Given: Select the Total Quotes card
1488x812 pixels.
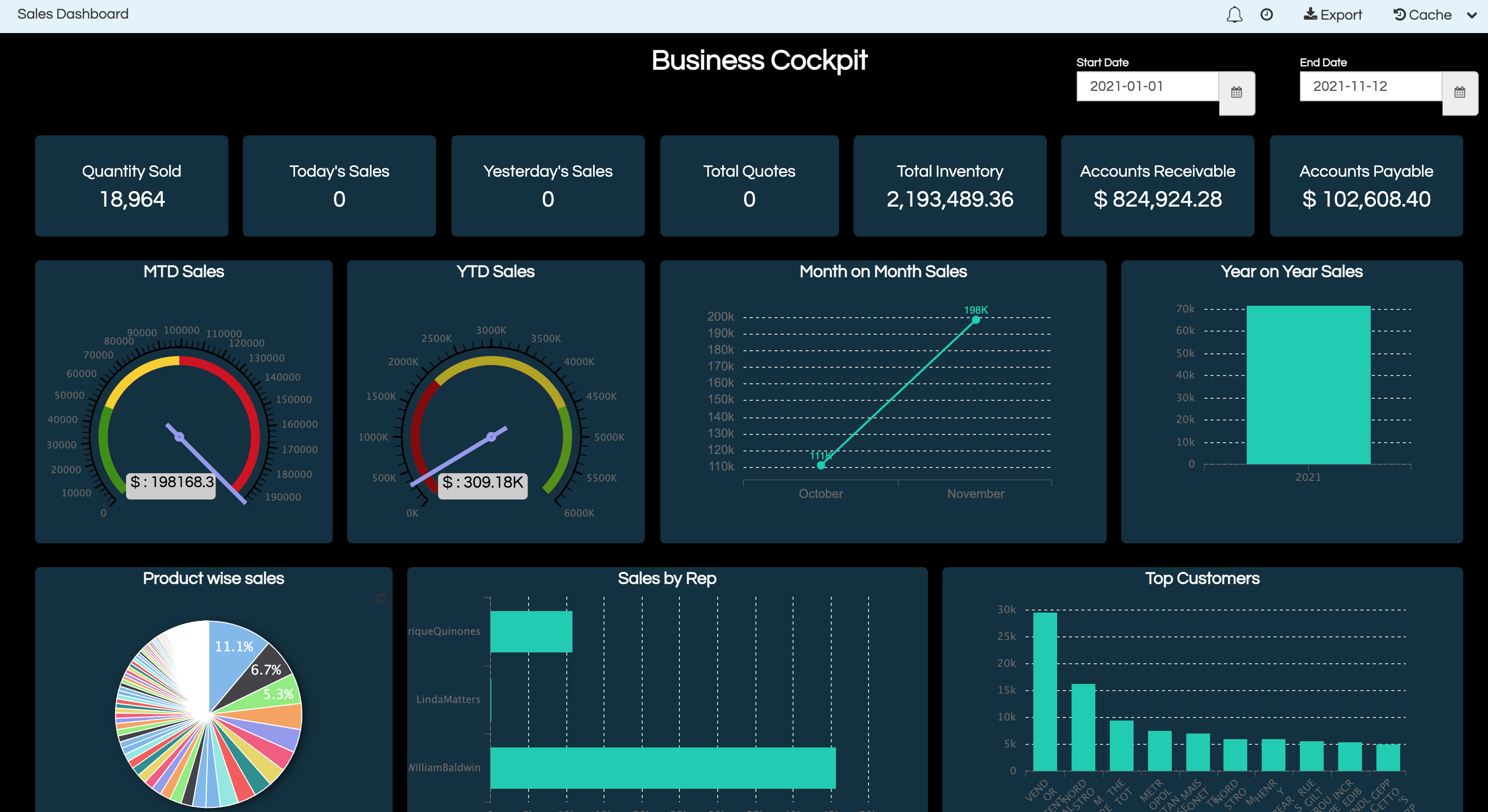Looking at the screenshot, I should (x=749, y=186).
